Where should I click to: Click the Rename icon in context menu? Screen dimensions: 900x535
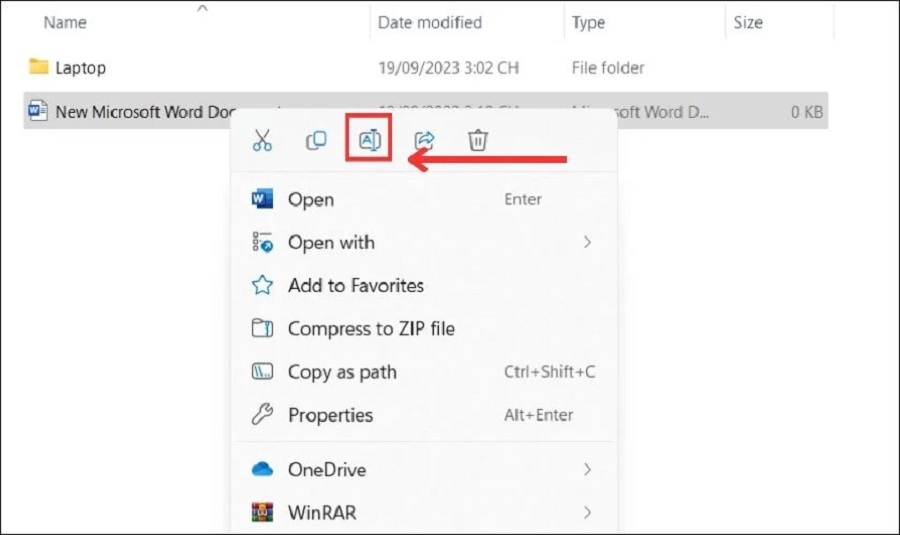(369, 139)
